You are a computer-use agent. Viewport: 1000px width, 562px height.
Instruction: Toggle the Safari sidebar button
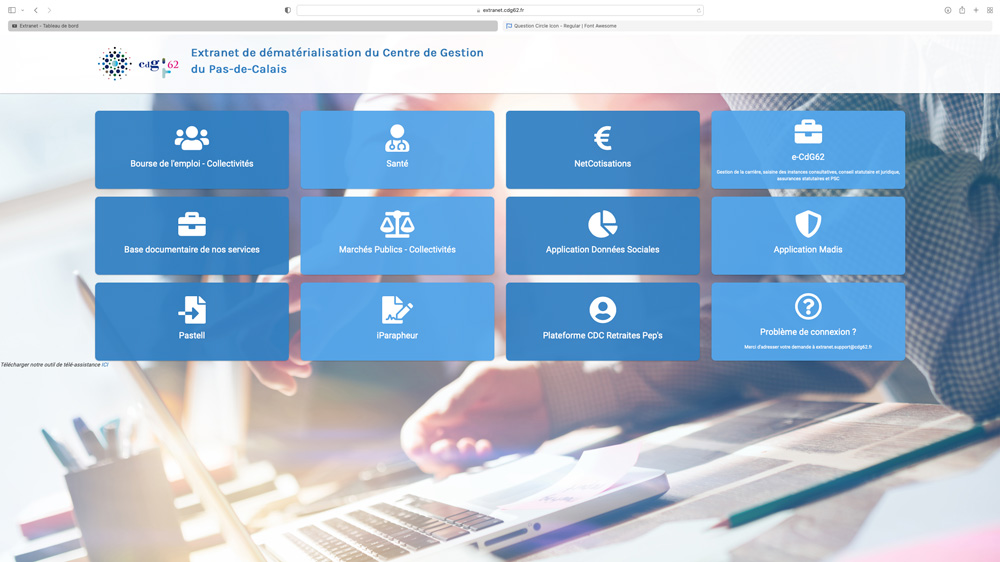[12, 10]
